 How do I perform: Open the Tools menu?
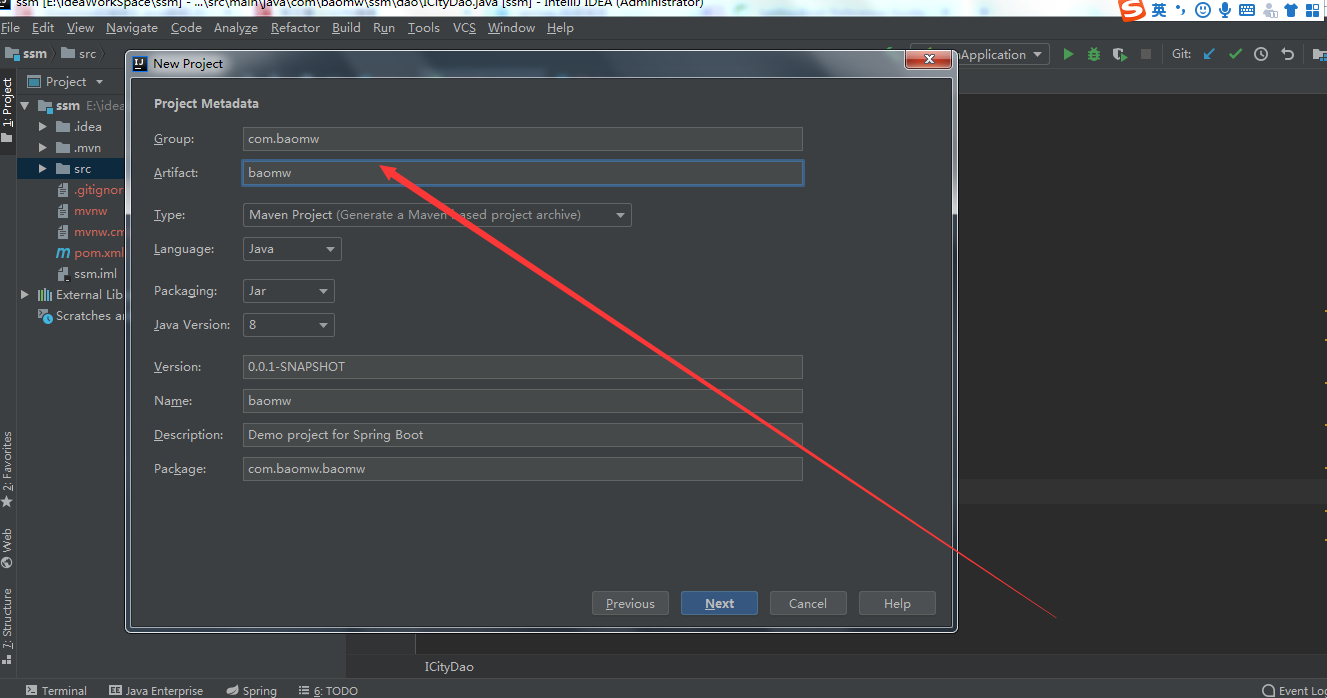(424, 28)
